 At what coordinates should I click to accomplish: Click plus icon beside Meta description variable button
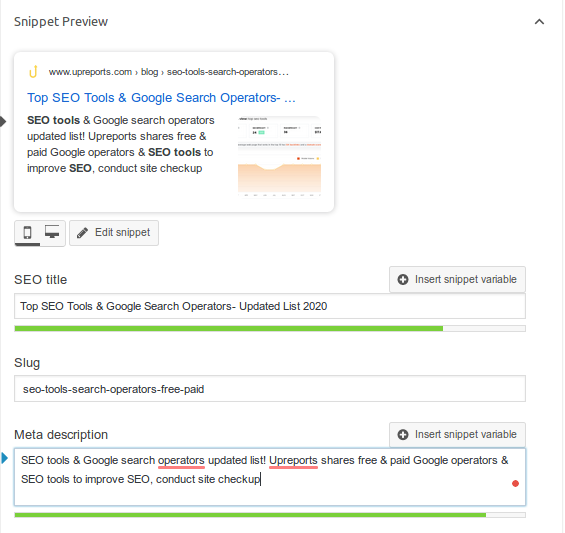point(403,435)
